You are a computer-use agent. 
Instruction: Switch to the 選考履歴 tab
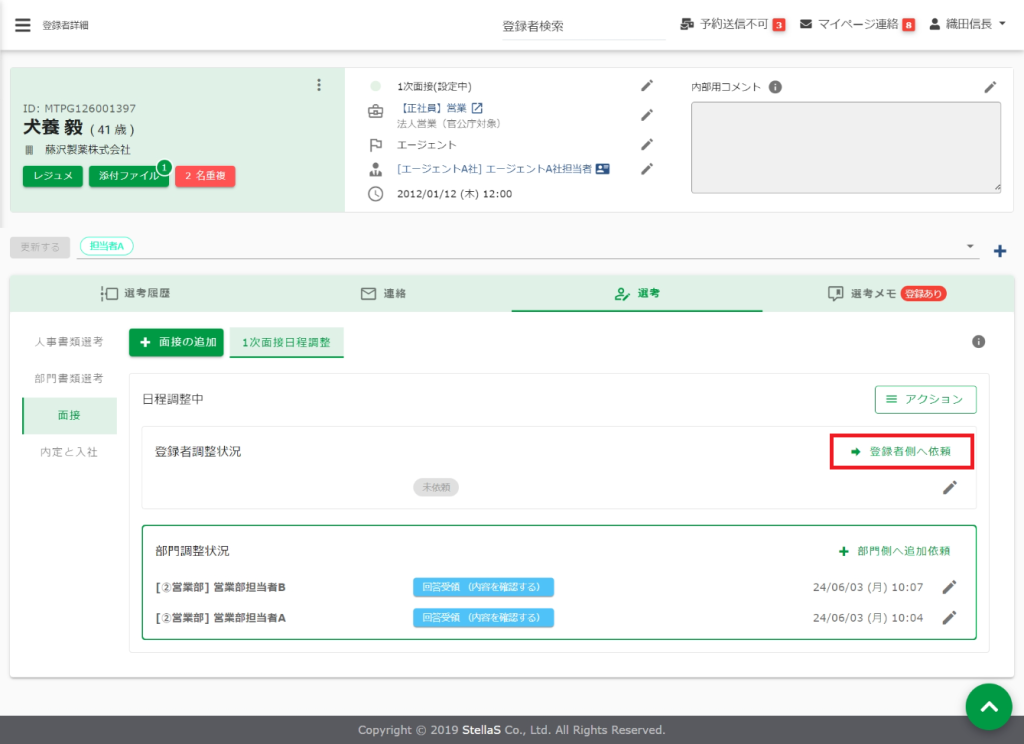[x=135, y=294]
